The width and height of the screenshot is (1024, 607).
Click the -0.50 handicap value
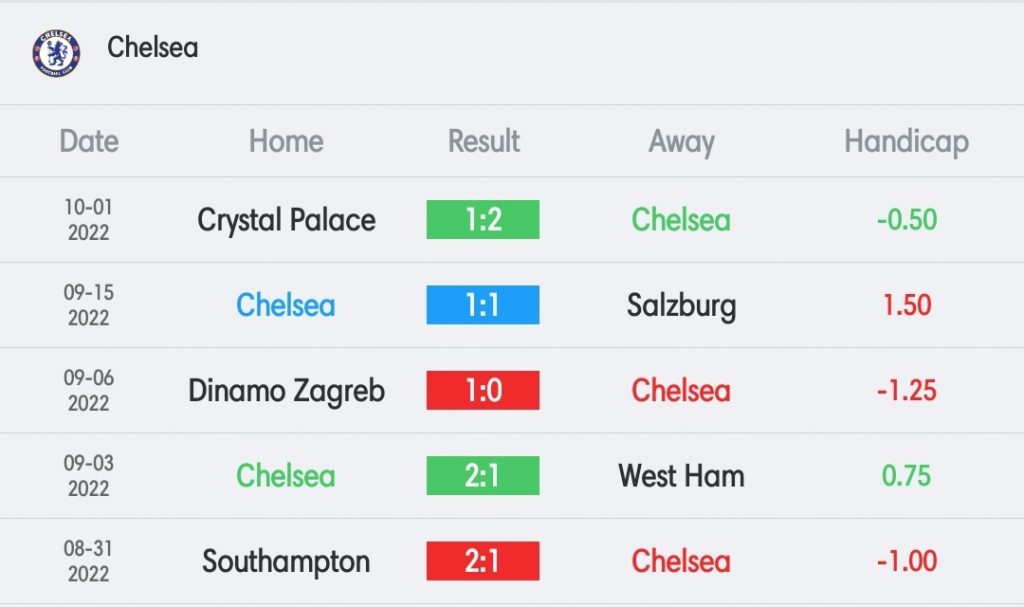(906, 220)
